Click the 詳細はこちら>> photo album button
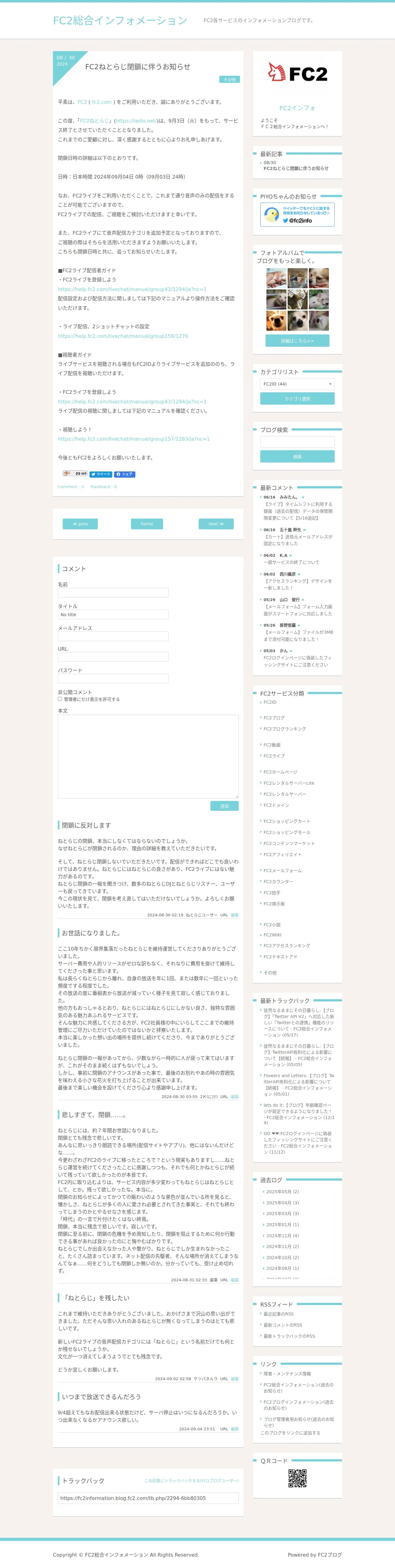Screen dimensions: 395x1568 (x=297, y=341)
